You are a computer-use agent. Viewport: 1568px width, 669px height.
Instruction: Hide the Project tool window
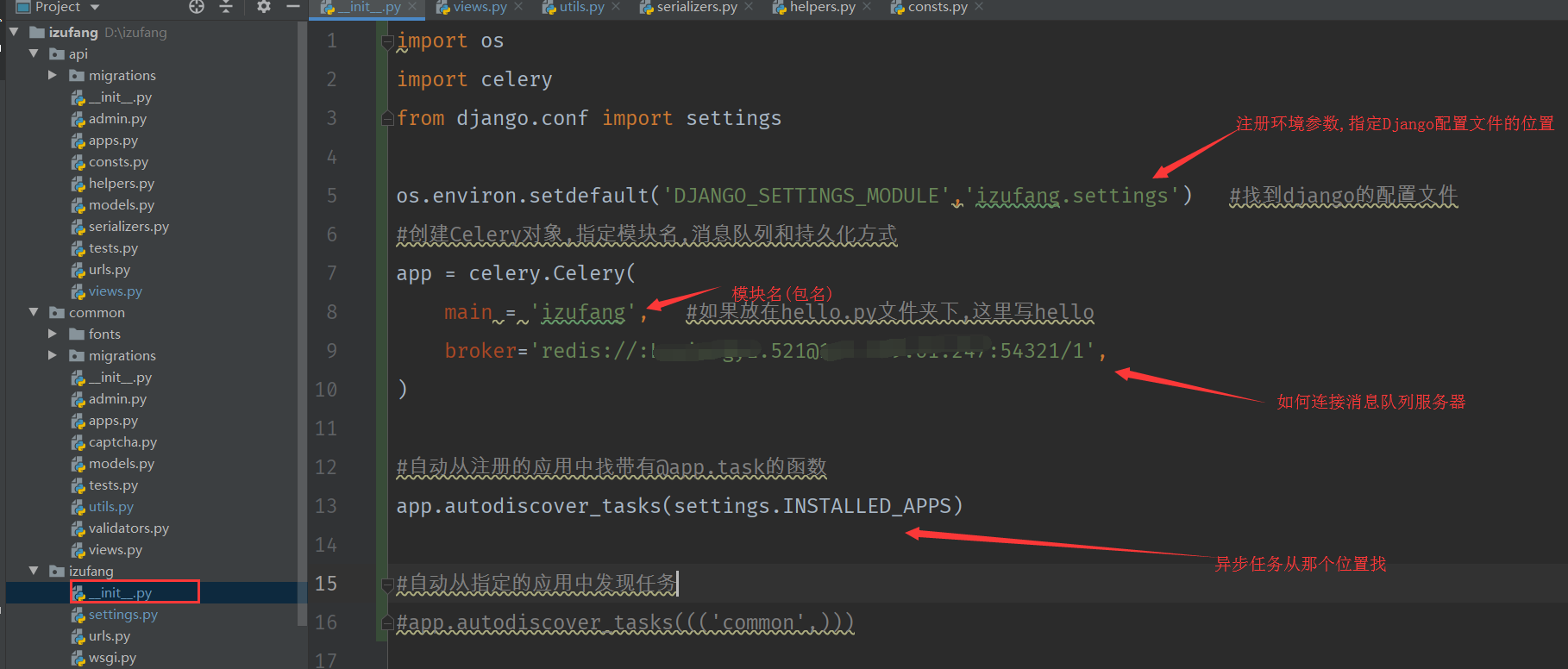pos(293,7)
